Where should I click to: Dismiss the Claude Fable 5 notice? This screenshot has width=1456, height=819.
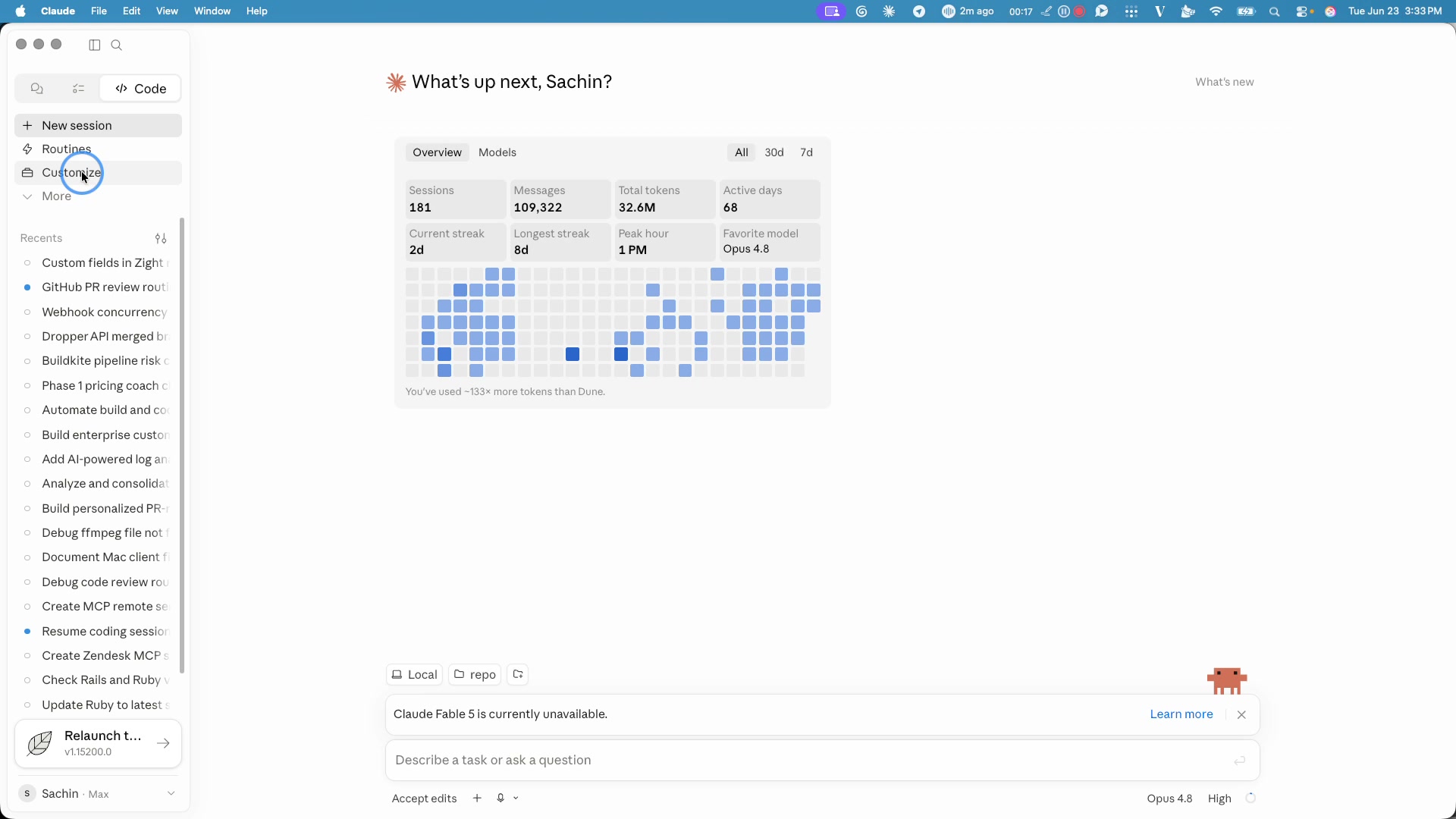click(x=1241, y=715)
